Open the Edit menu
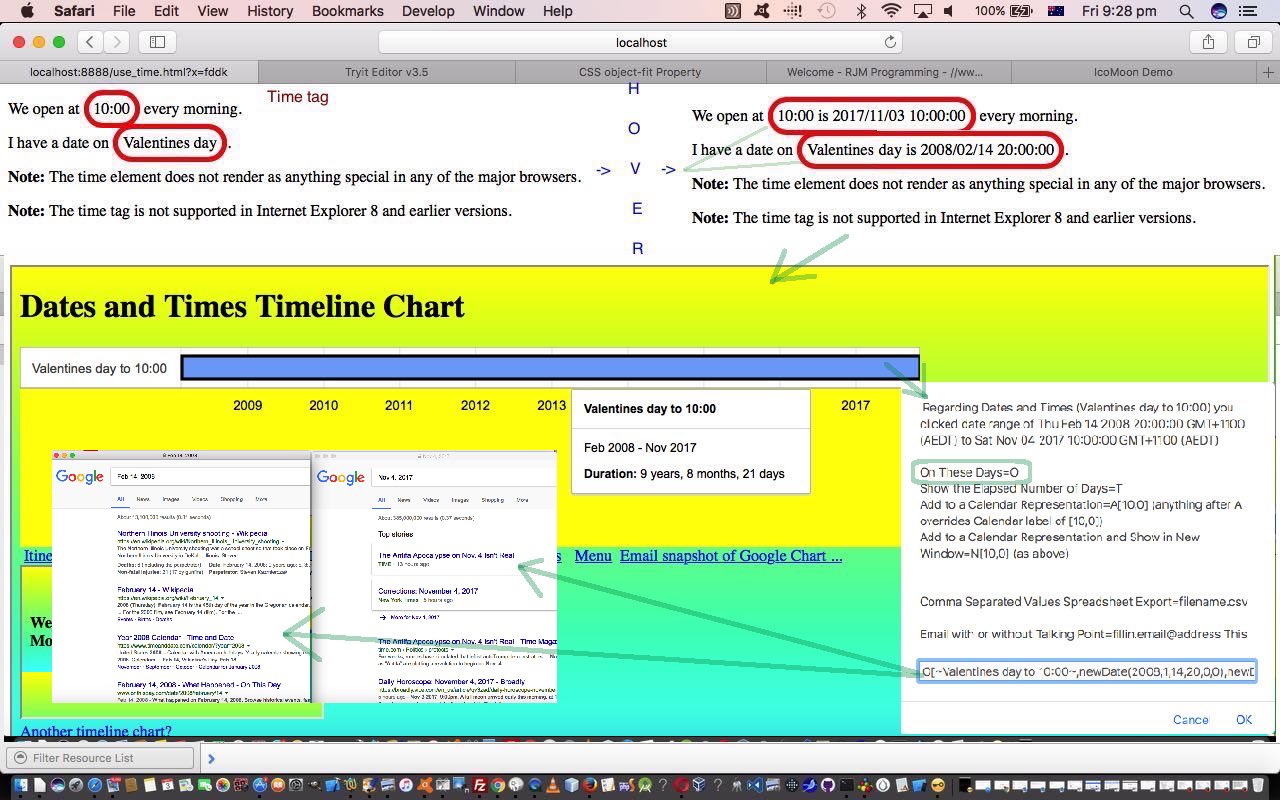The width and height of the screenshot is (1280, 800). pyautogui.click(x=166, y=11)
